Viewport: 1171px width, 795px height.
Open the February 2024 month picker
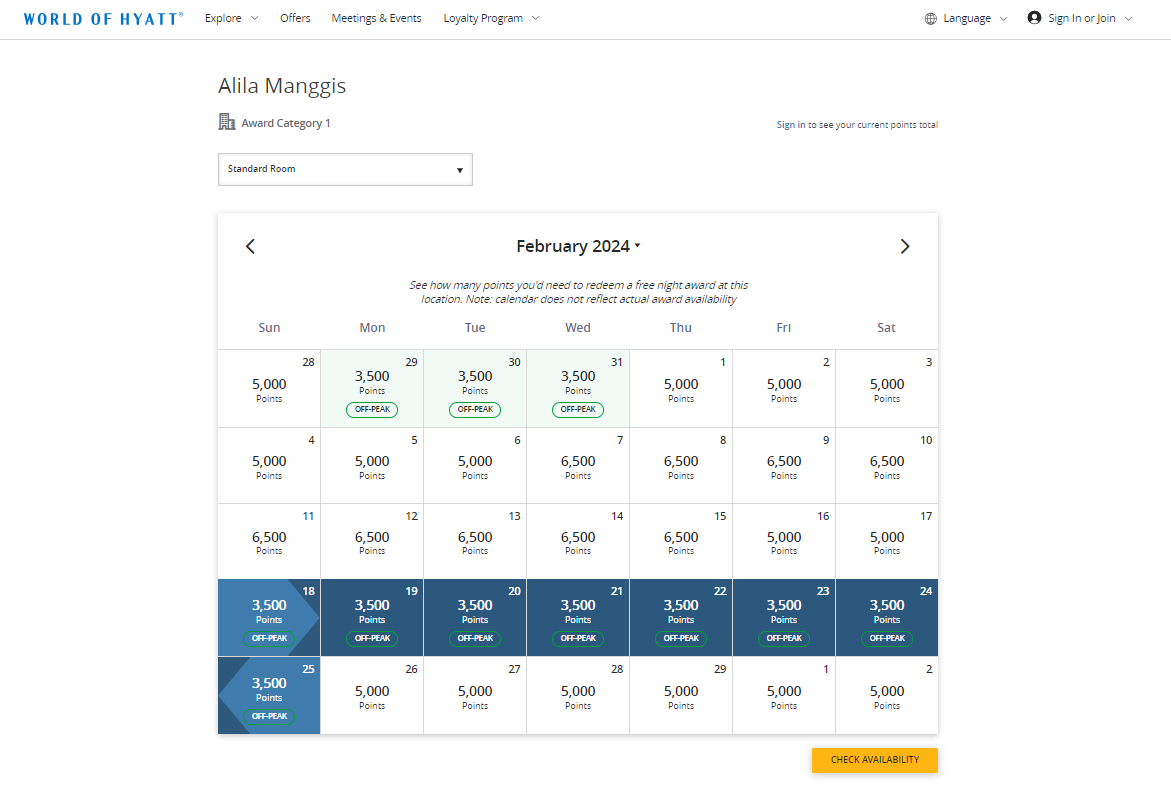tap(578, 245)
